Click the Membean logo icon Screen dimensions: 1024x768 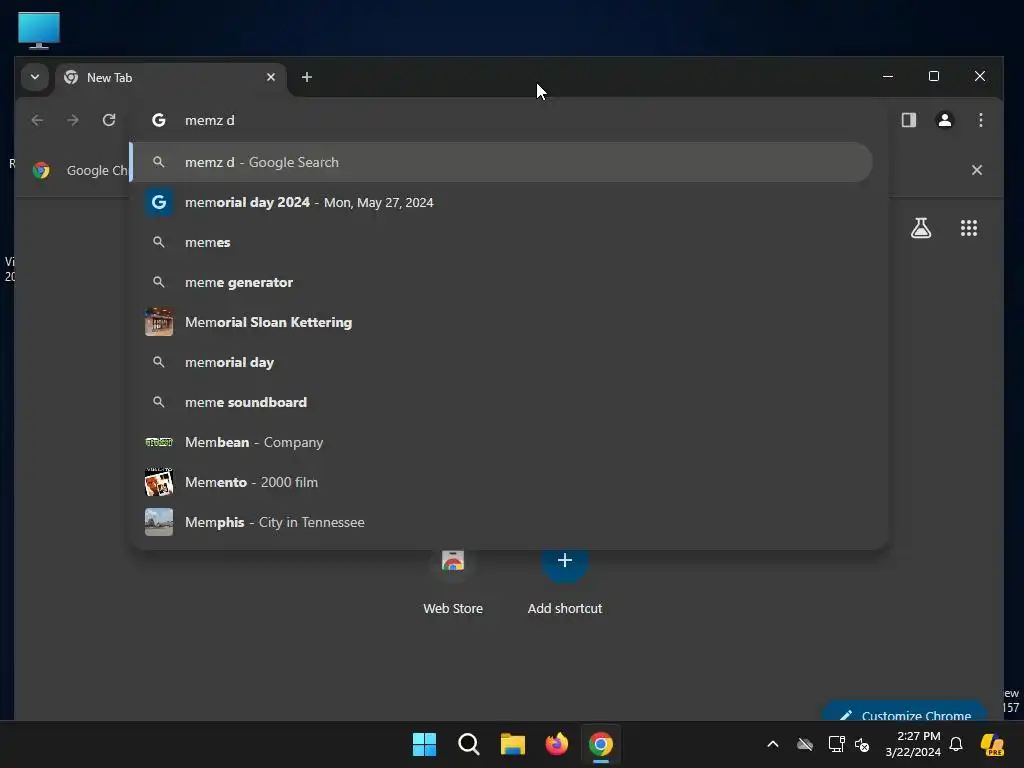pos(159,442)
